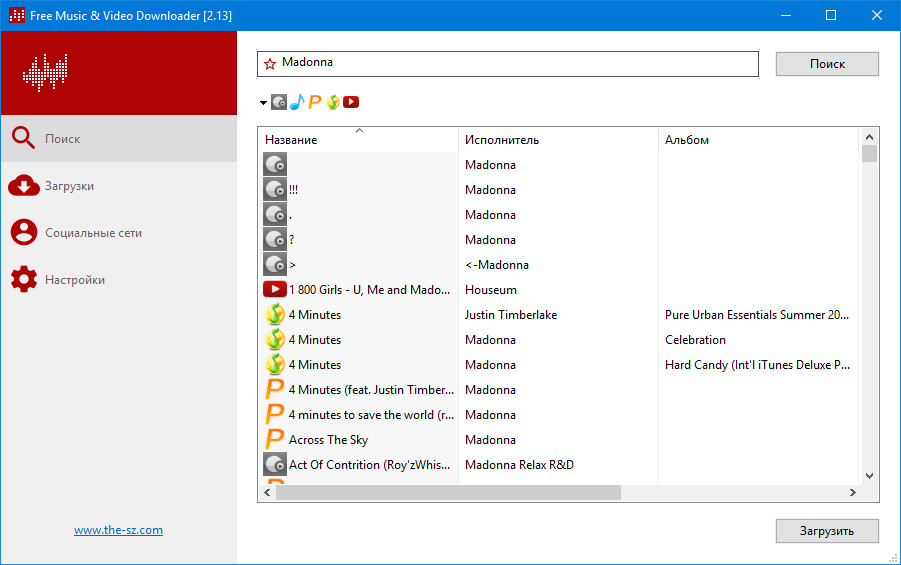
Task: Click the P icon of 4 minutes to save the world
Action: click(275, 414)
